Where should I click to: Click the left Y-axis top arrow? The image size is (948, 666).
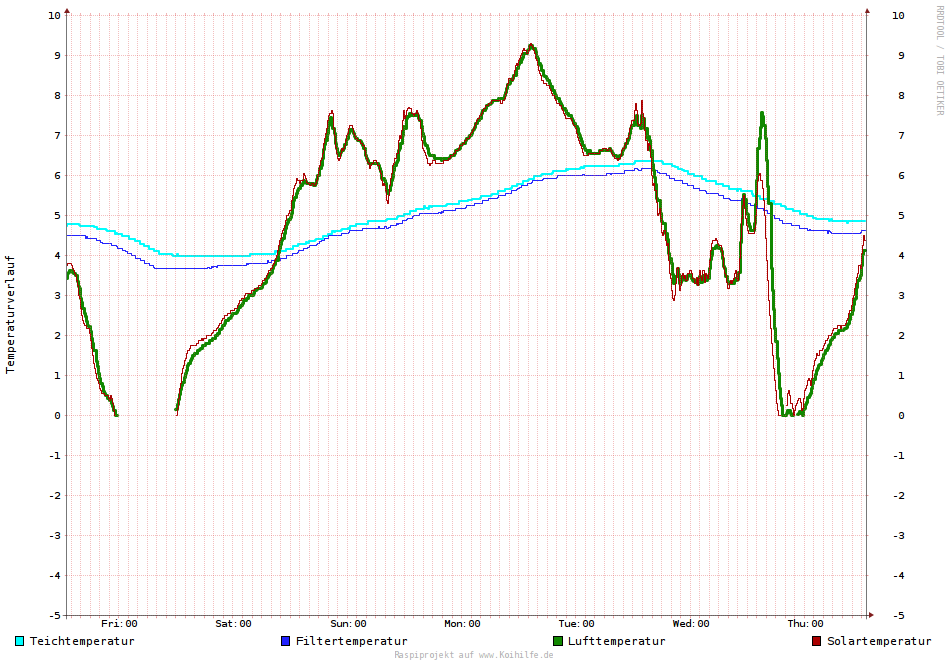(x=67, y=11)
